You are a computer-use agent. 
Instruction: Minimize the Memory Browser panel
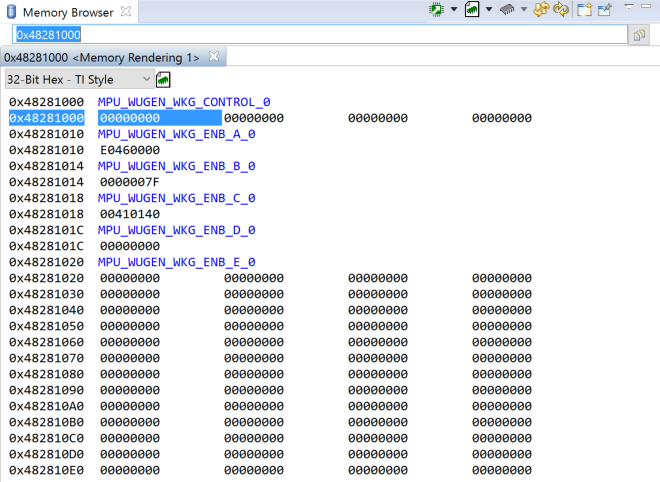[x=646, y=6]
